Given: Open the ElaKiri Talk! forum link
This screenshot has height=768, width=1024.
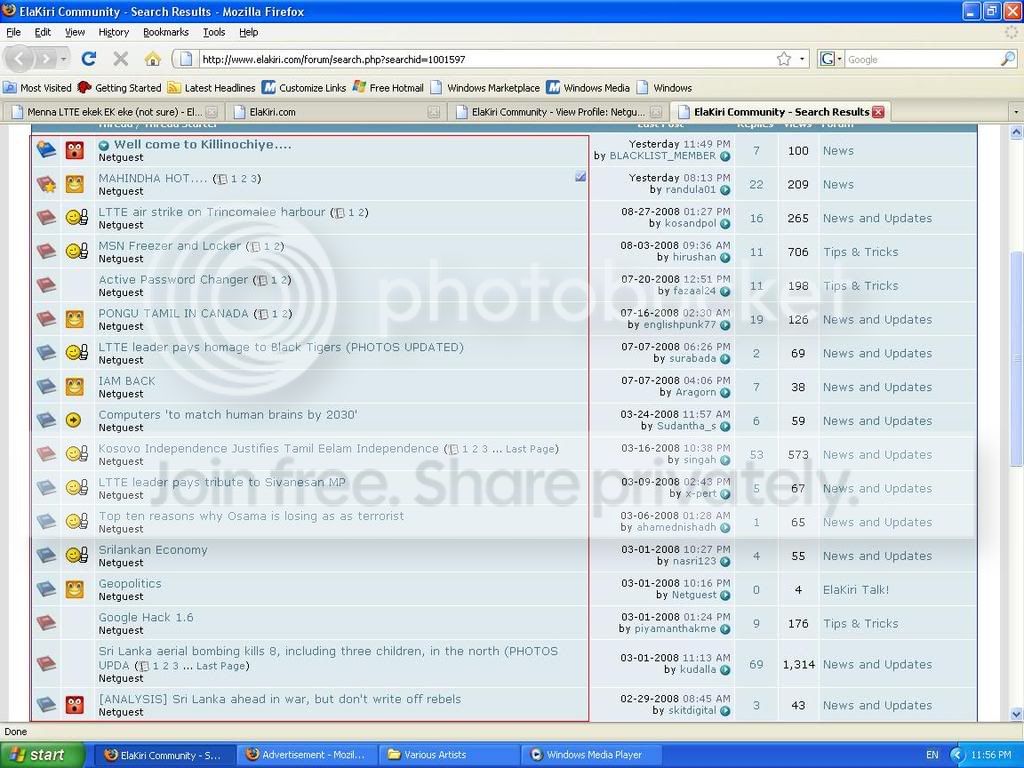Looking at the screenshot, I should [x=856, y=590].
